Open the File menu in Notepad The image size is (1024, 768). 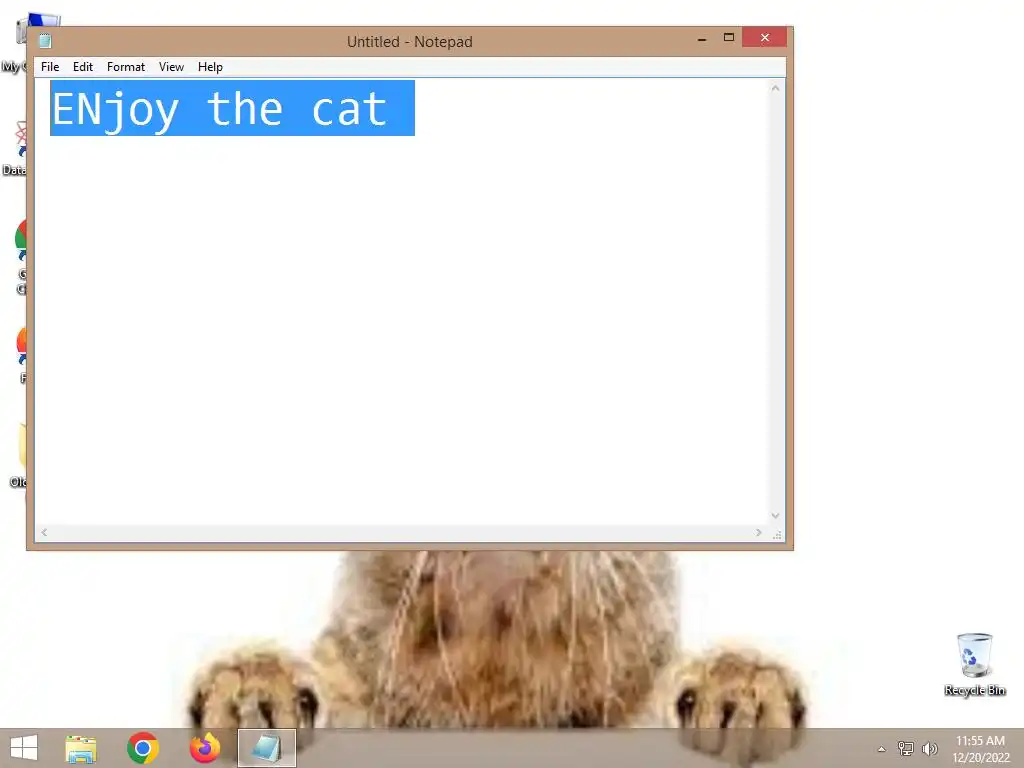point(50,67)
